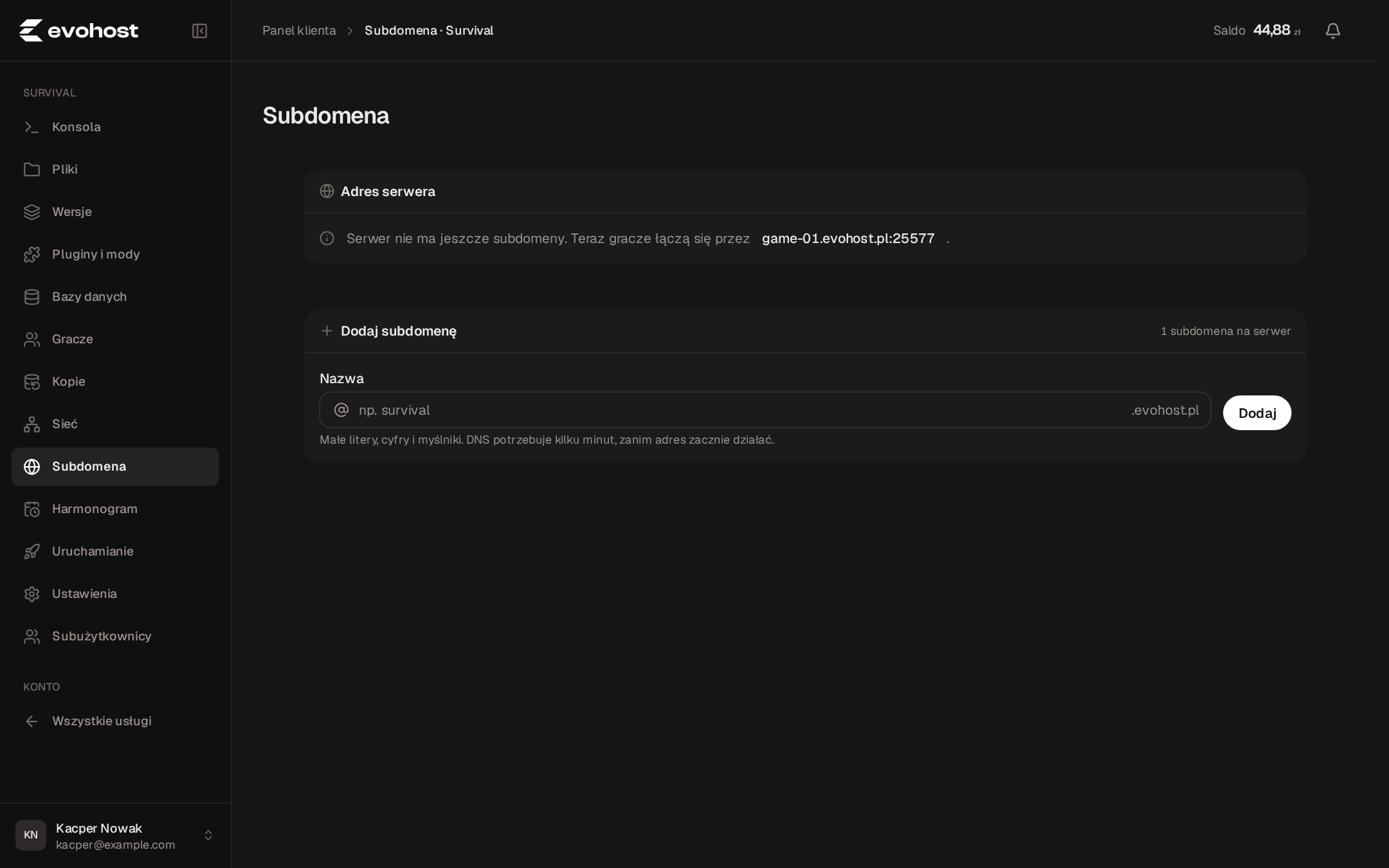The width and height of the screenshot is (1389, 868).
Task: Click the Harmonogram calendar icon
Action: pyautogui.click(x=32, y=509)
